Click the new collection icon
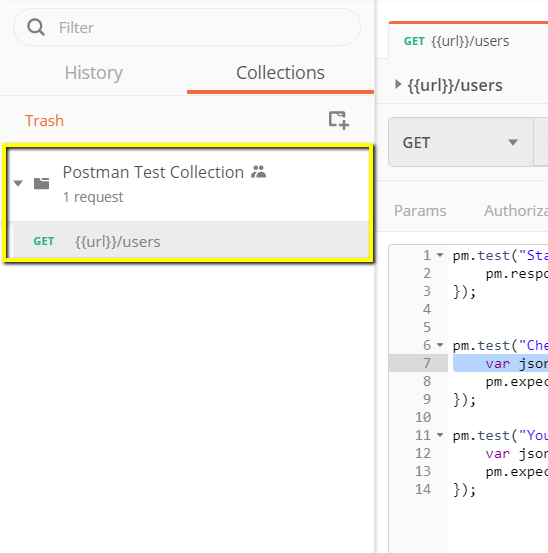Image resolution: width=548 pixels, height=553 pixels. coord(339,120)
